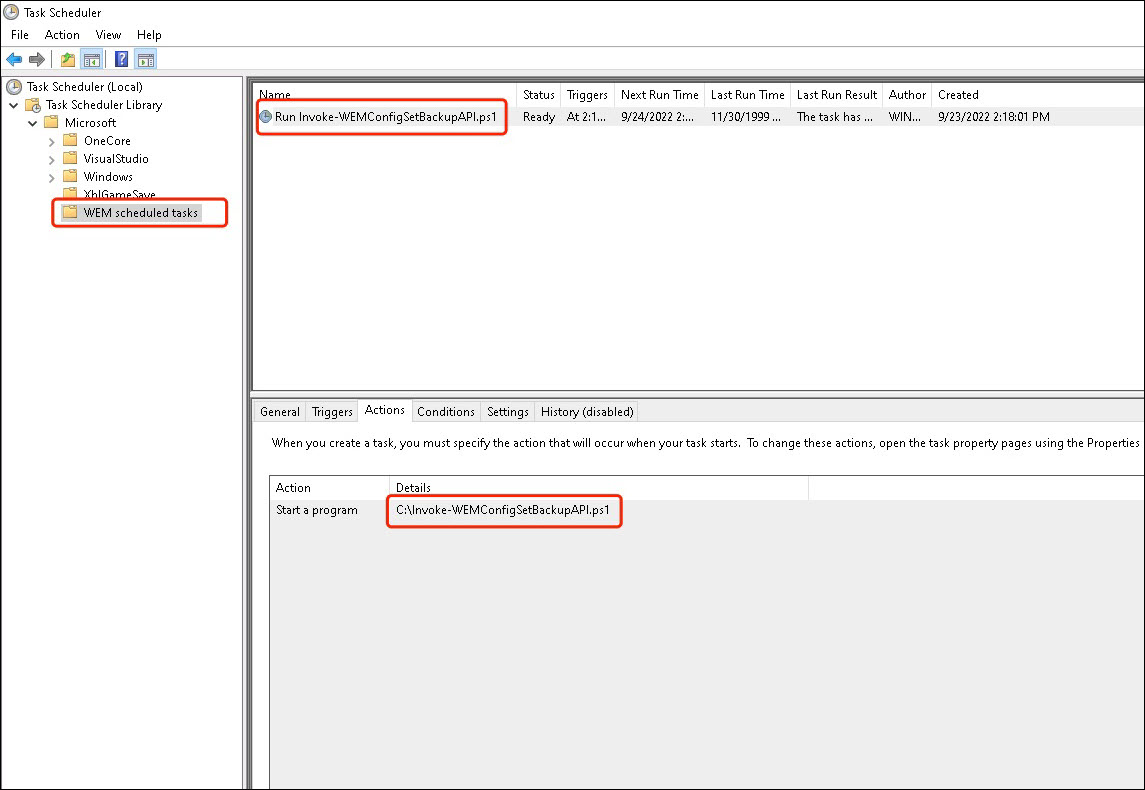Click the blue Help question-mark icon
This screenshot has height=790, width=1145.
point(122,59)
